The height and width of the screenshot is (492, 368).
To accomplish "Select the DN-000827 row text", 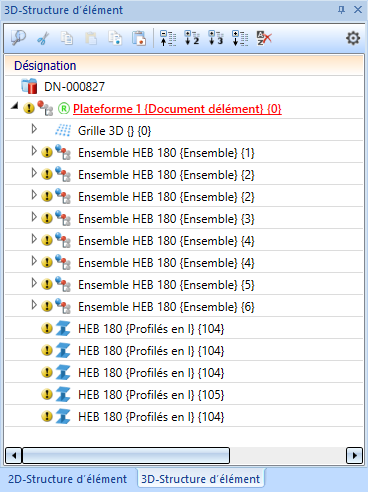I will tap(75, 87).
